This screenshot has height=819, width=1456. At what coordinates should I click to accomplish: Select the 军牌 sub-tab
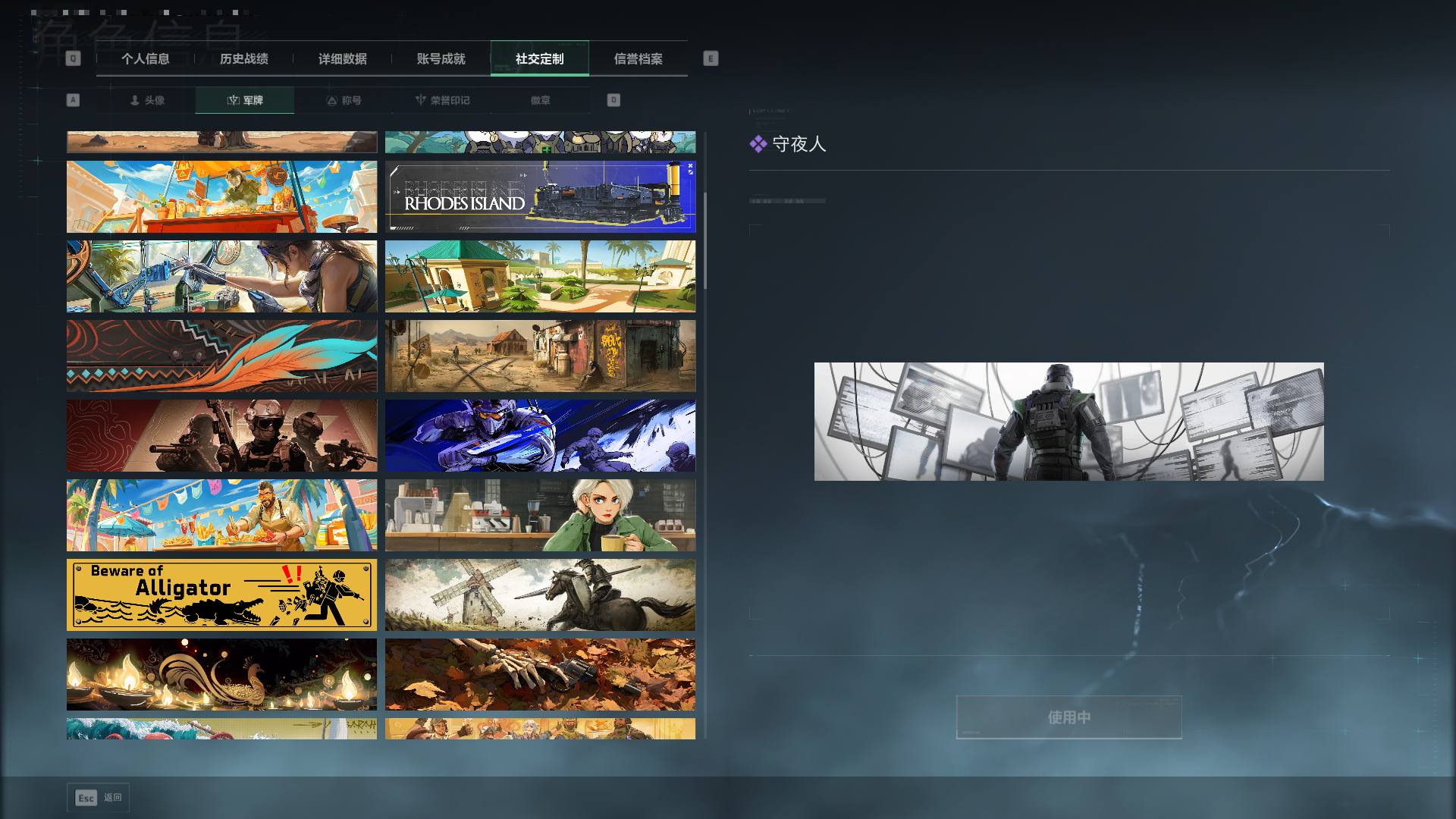[245, 100]
